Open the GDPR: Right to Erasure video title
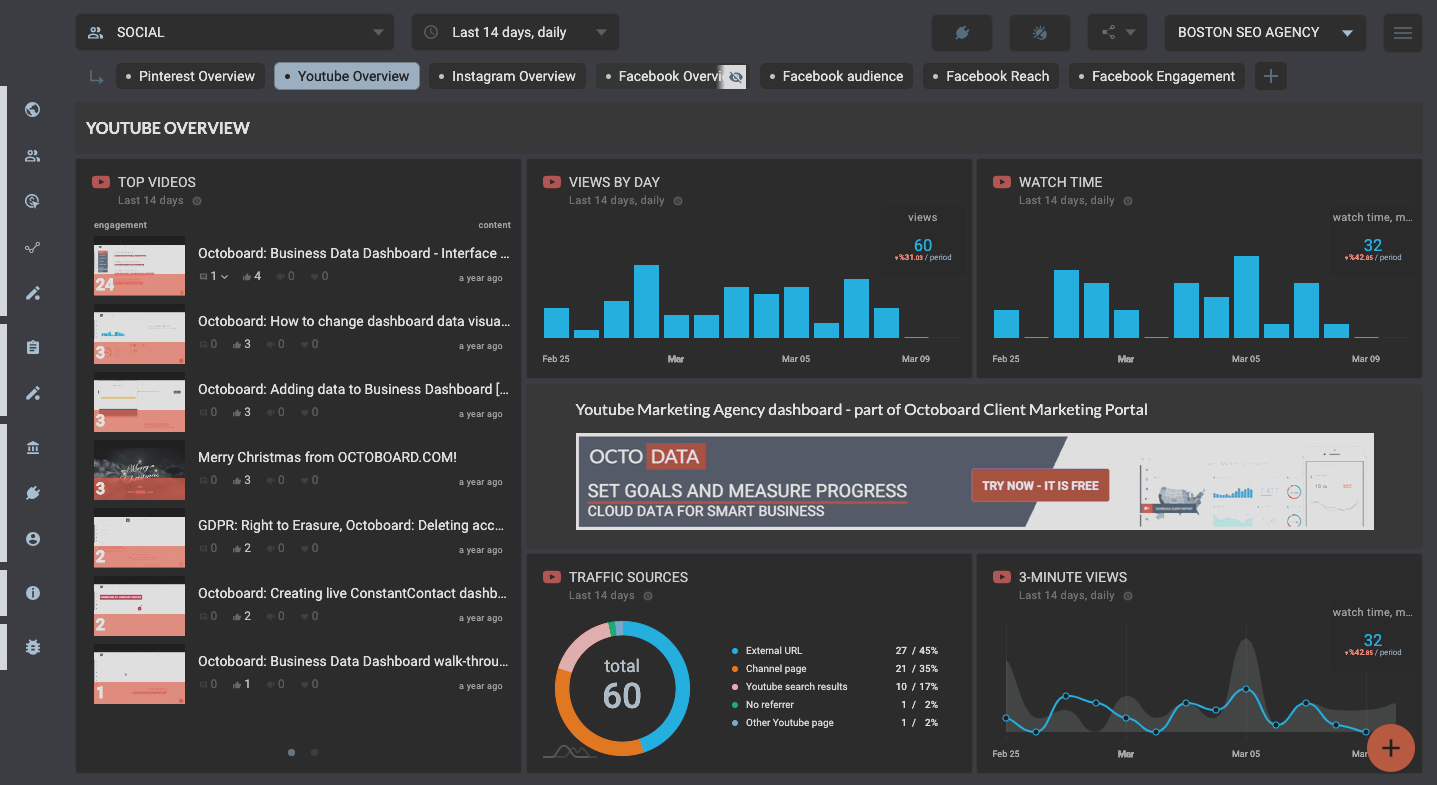 click(351, 525)
